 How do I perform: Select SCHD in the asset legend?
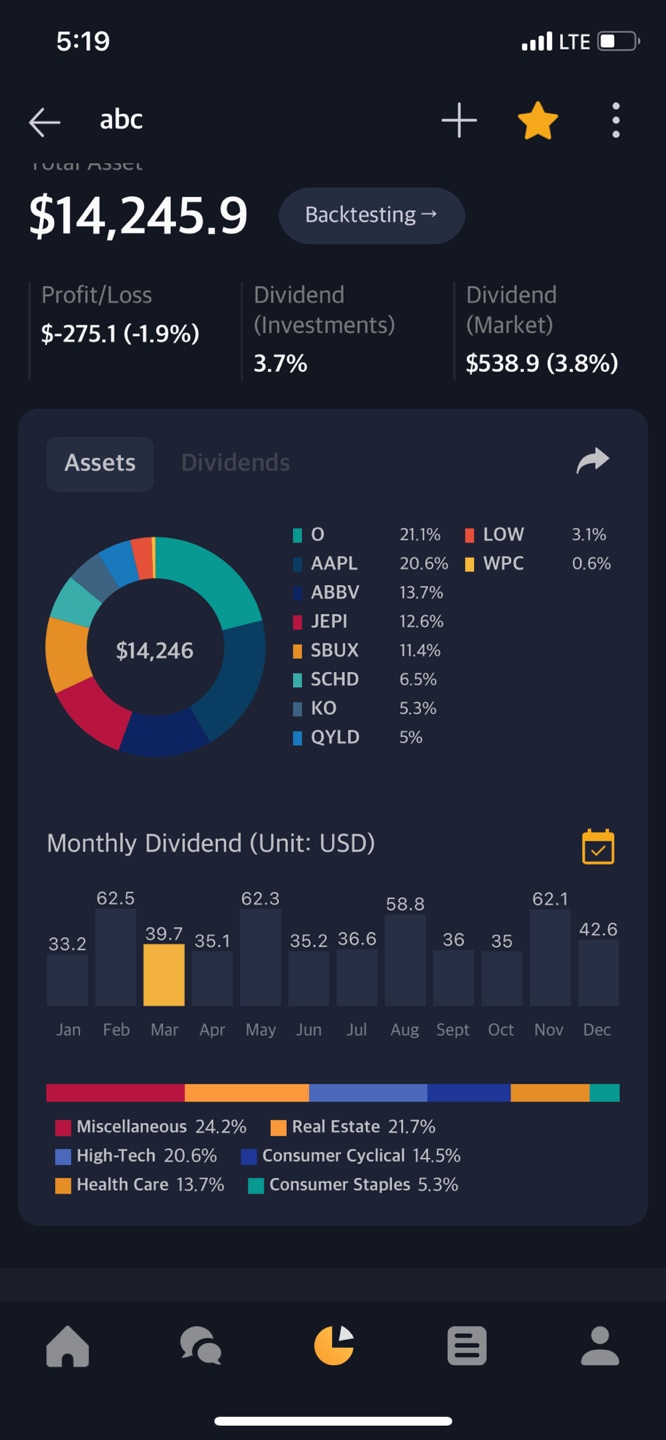pos(335,679)
